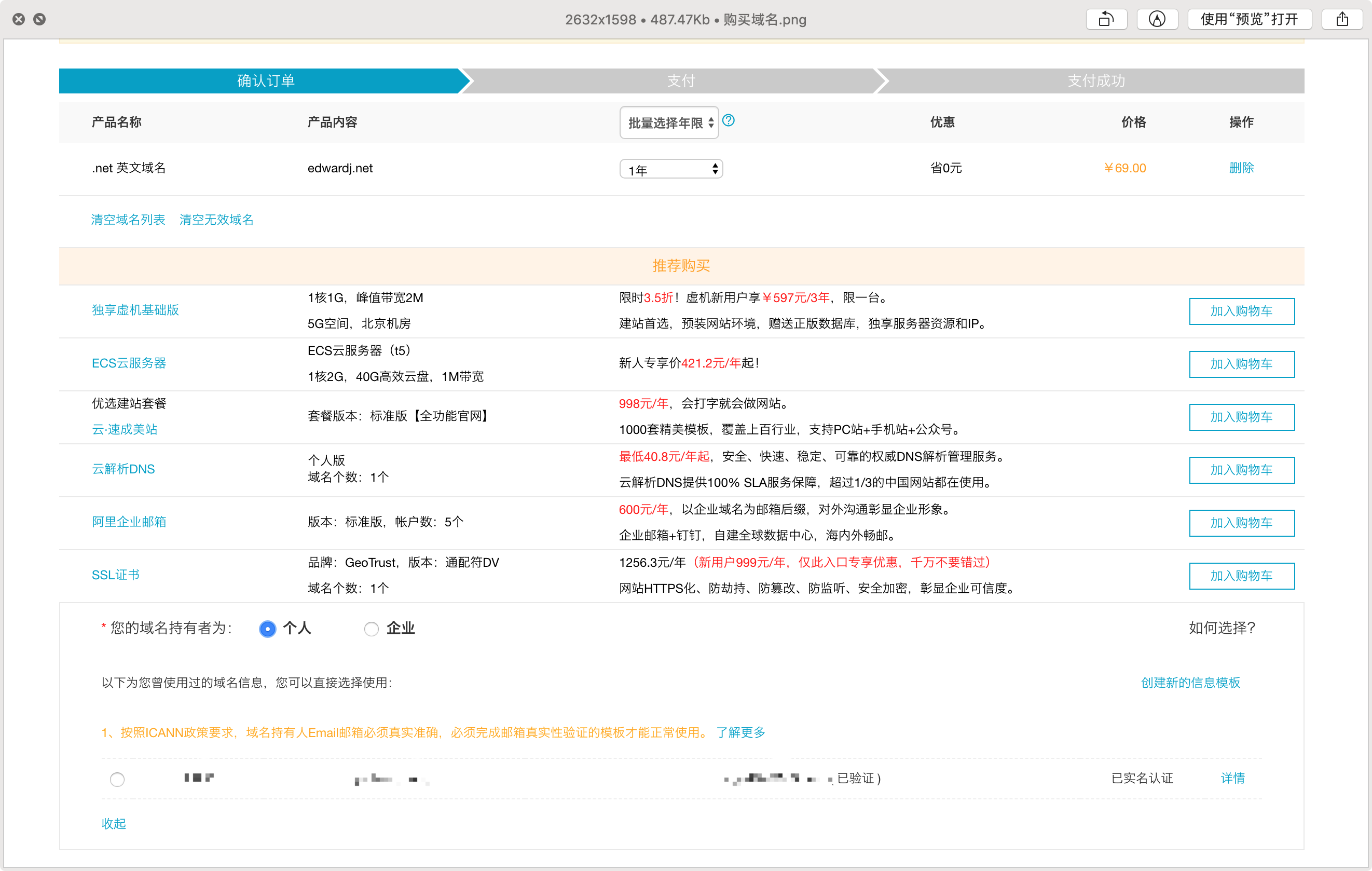This screenshot has height=871, width=1372.
Task: Click the 支付 step tab
Action: 680,81
